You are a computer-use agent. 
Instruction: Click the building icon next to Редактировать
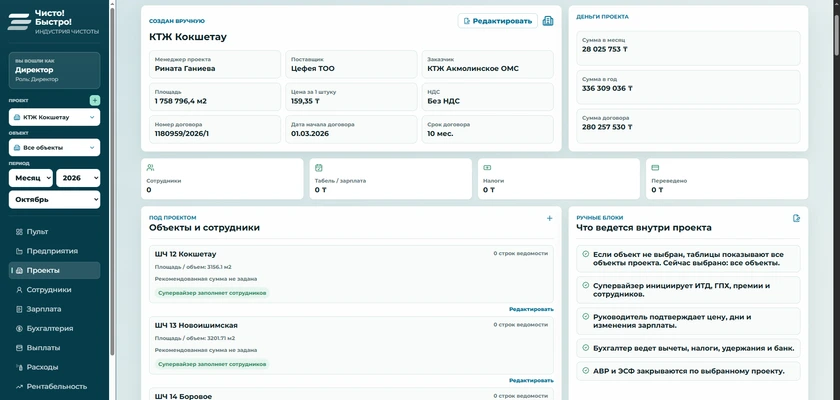(x=548, y=21)
